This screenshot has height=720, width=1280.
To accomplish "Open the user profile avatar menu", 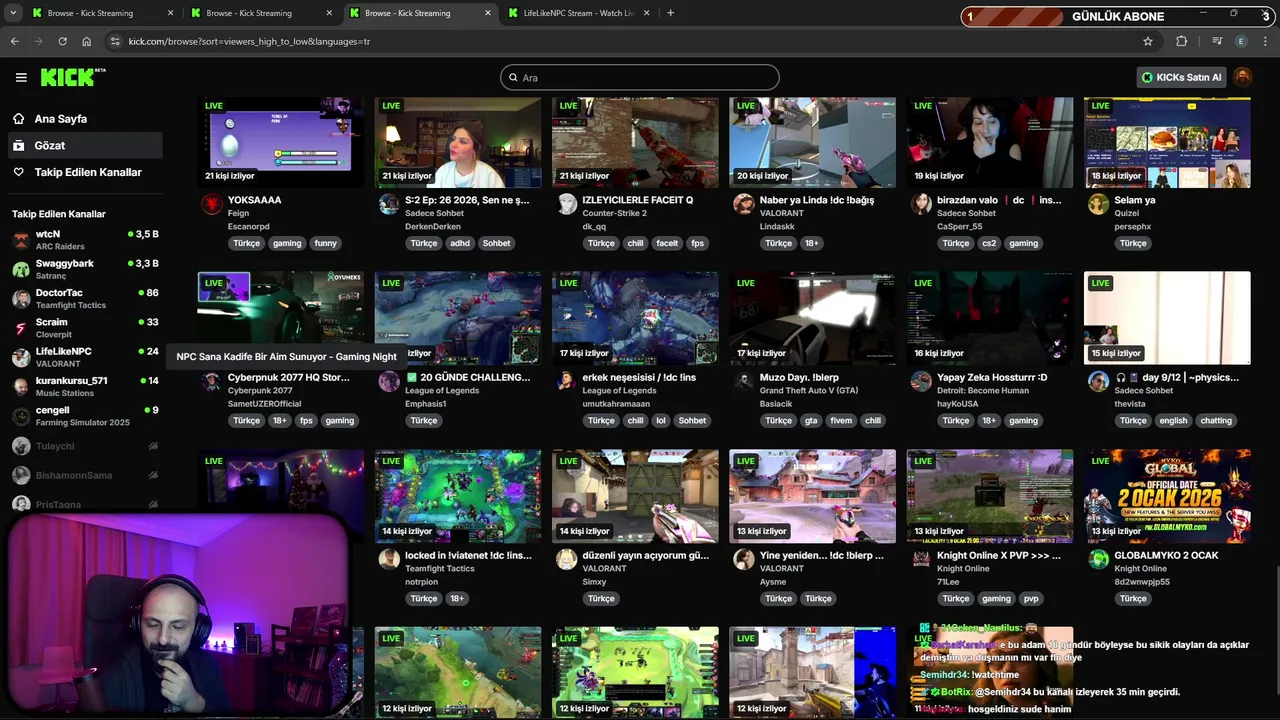I will tap(1243, 77).
